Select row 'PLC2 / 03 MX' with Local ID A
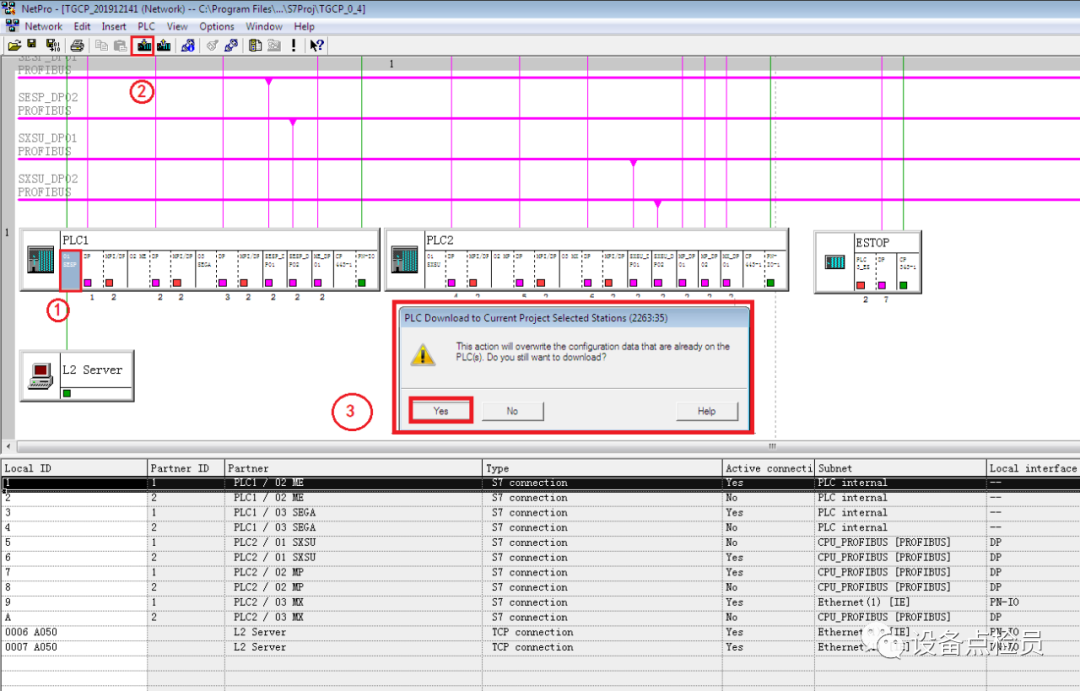This screenshot has width=1080, height=691. pos(540,617)
